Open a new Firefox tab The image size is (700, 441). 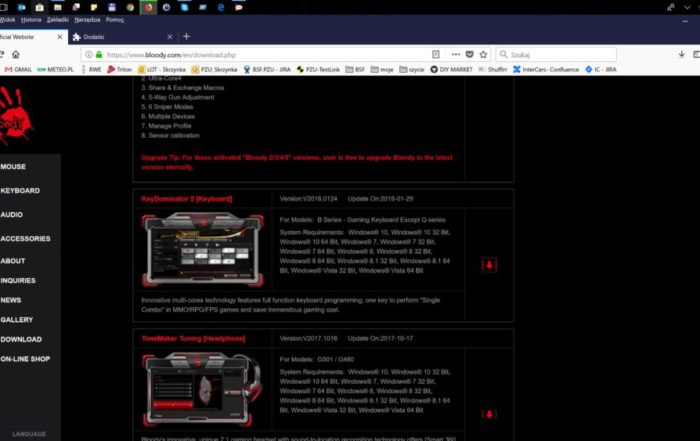pos(187,37)
